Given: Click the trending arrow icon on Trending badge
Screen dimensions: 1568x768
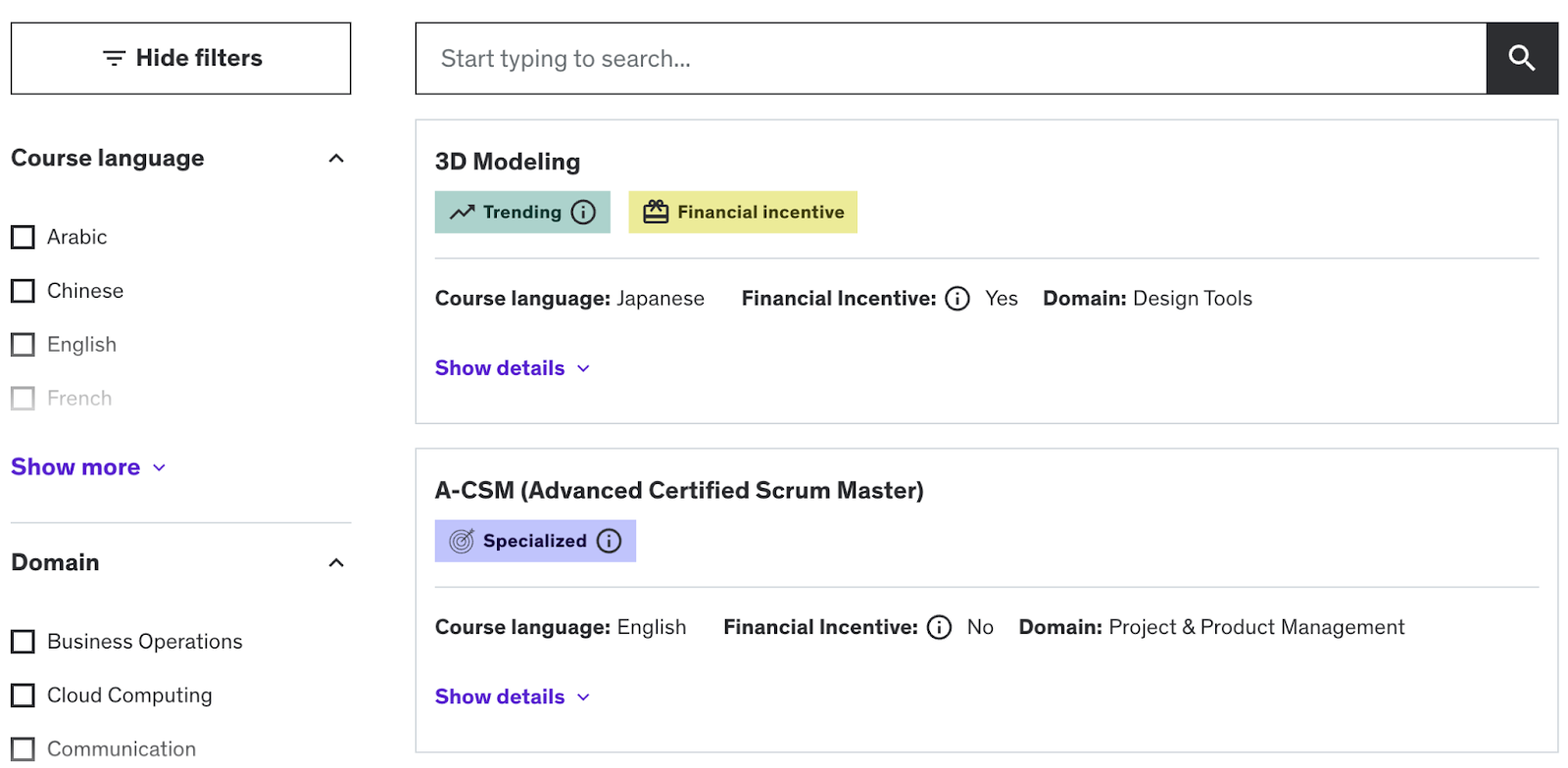Looking at the screenshot, I should point(462,213).
